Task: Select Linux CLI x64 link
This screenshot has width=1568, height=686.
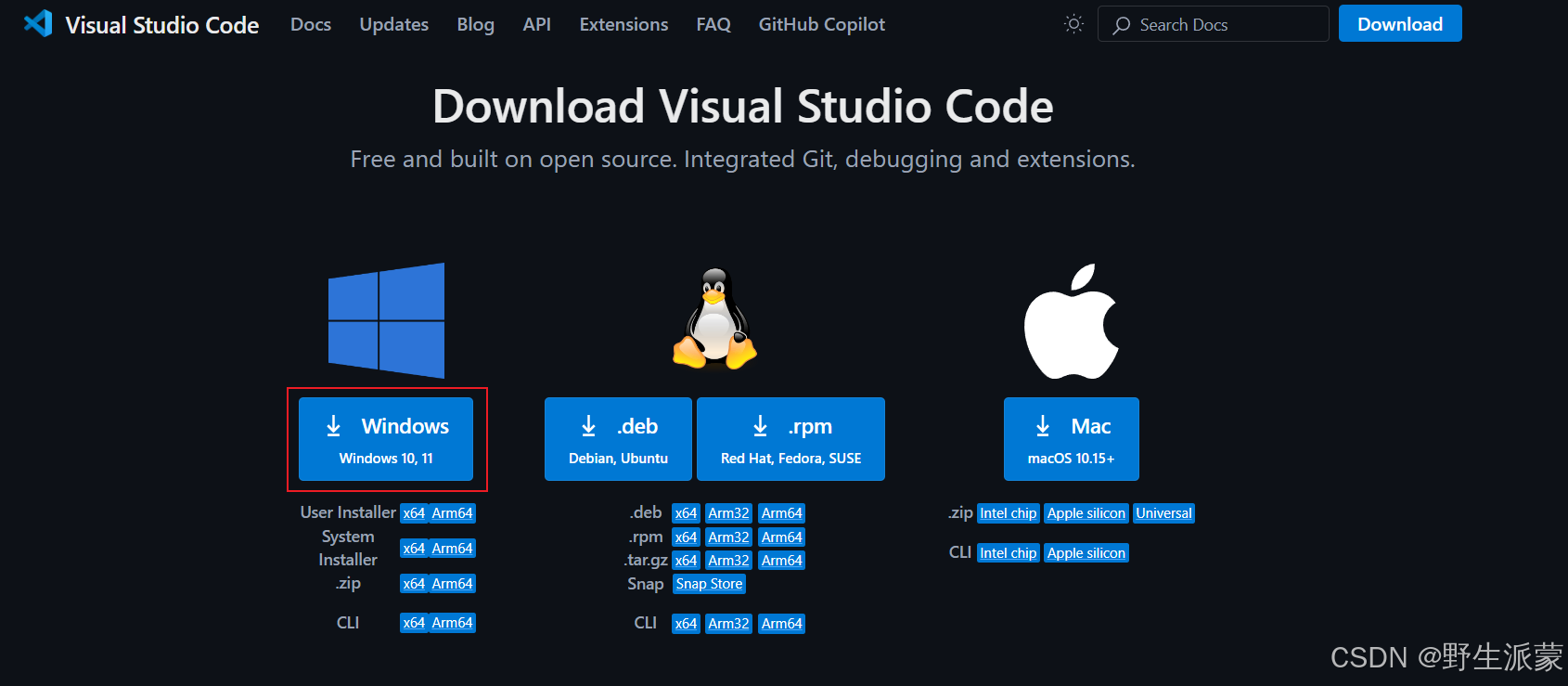Action: [x=686, y=624]
